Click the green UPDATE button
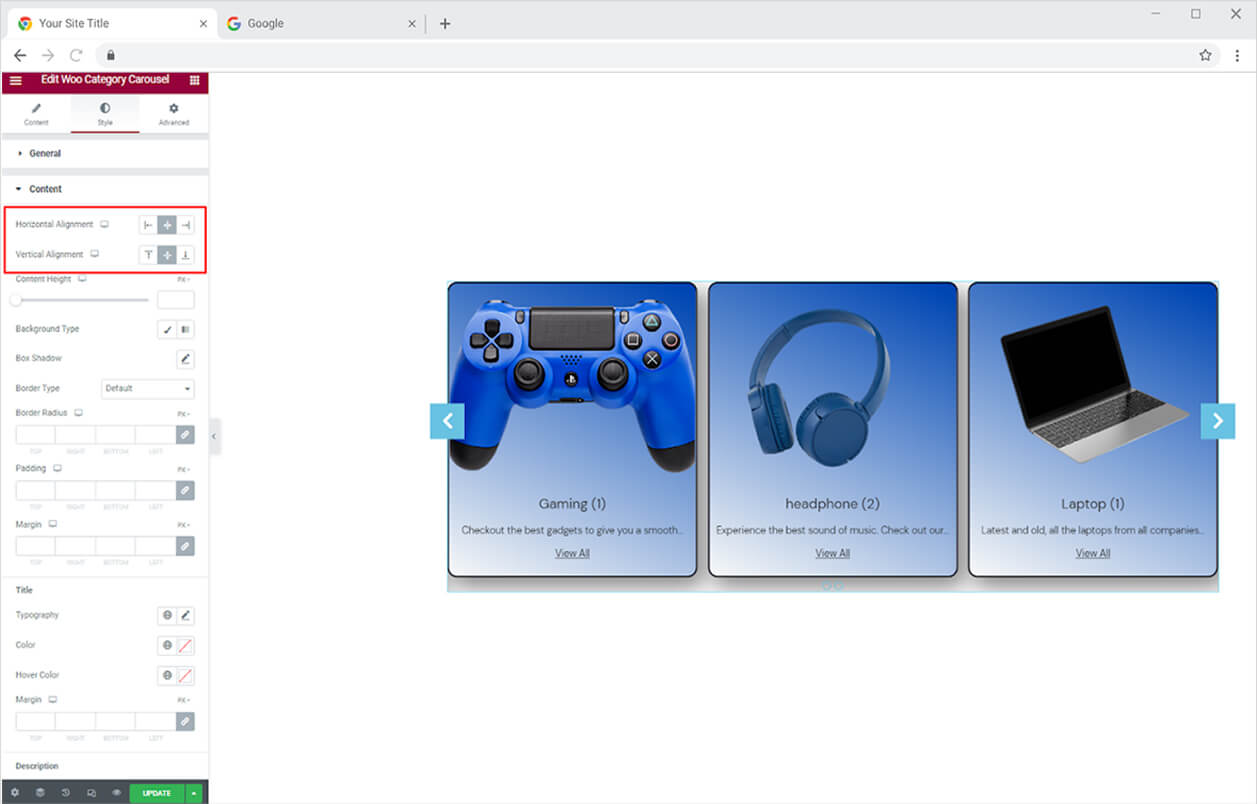This screenshot has width=1257, height=804. point(157,793)
